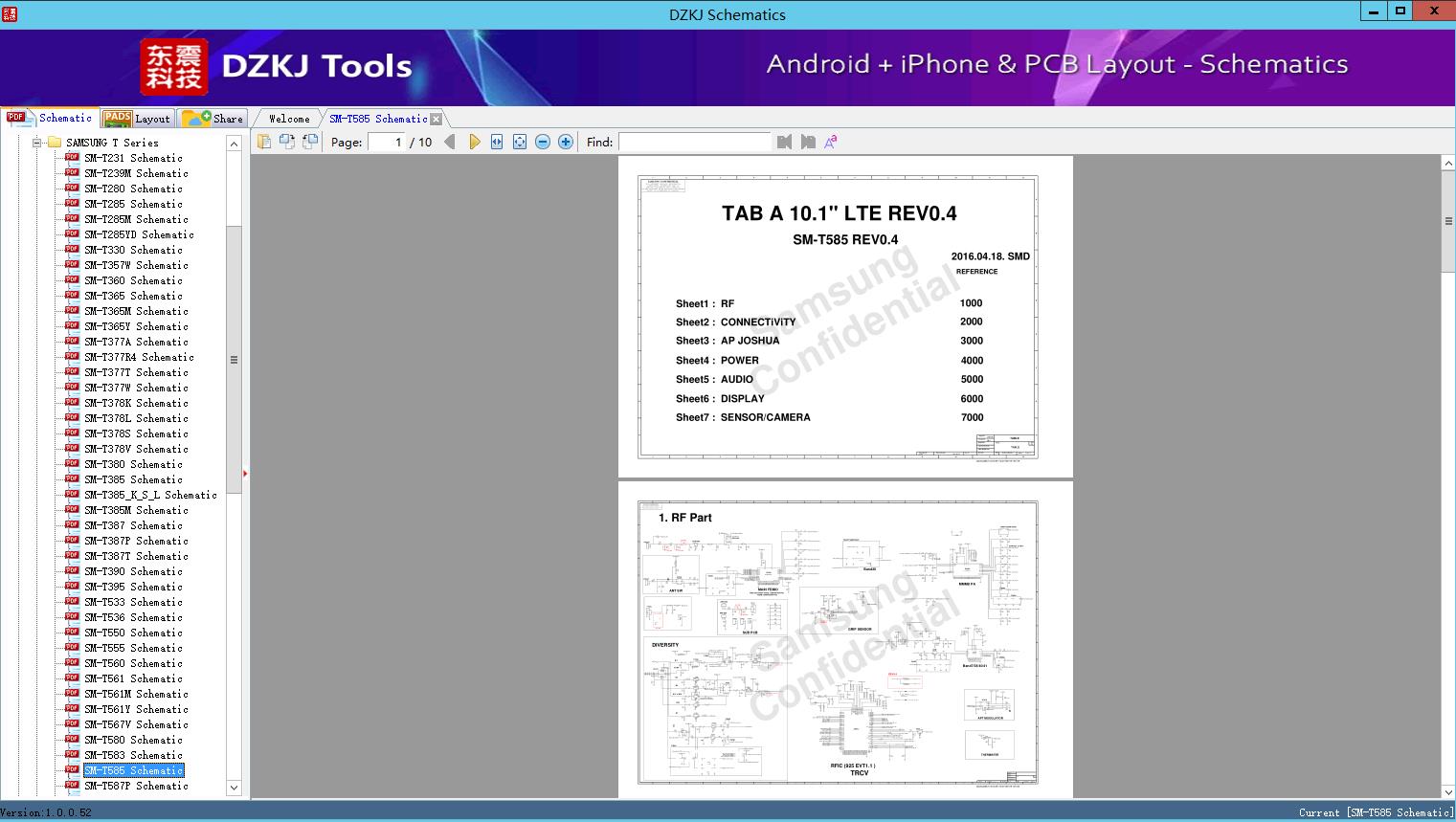Open SM-T387P Schematic in the tree
Screen dimensions: 1456x822
click(x=136, y=541)
